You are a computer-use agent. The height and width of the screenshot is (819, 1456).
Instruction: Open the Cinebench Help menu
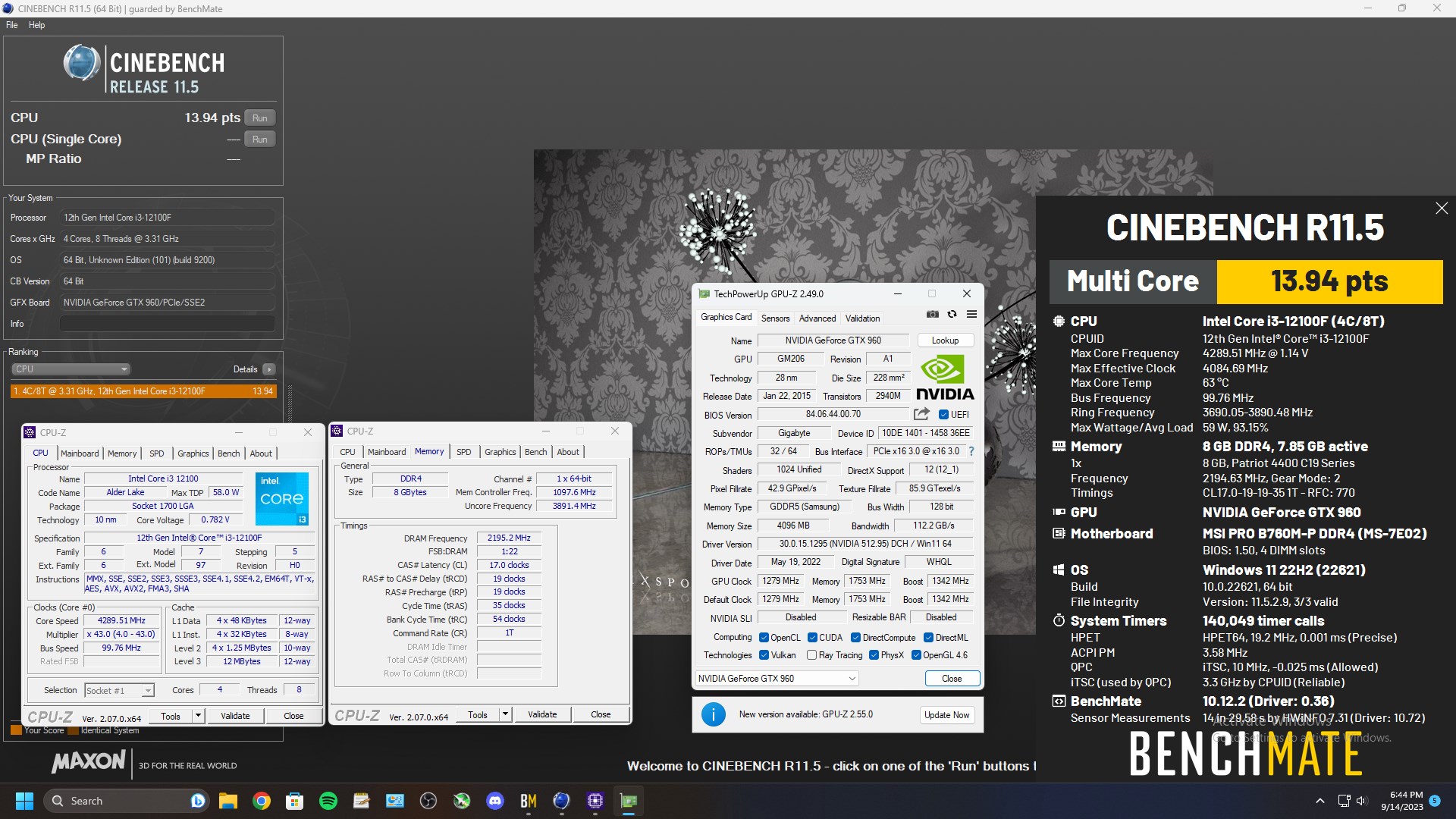(x=36, y=25)
